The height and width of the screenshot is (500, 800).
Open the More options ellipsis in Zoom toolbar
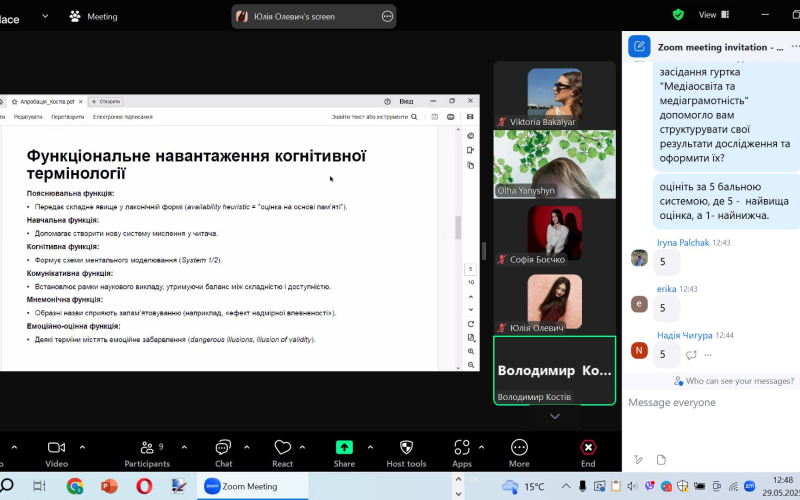point(519,447)
